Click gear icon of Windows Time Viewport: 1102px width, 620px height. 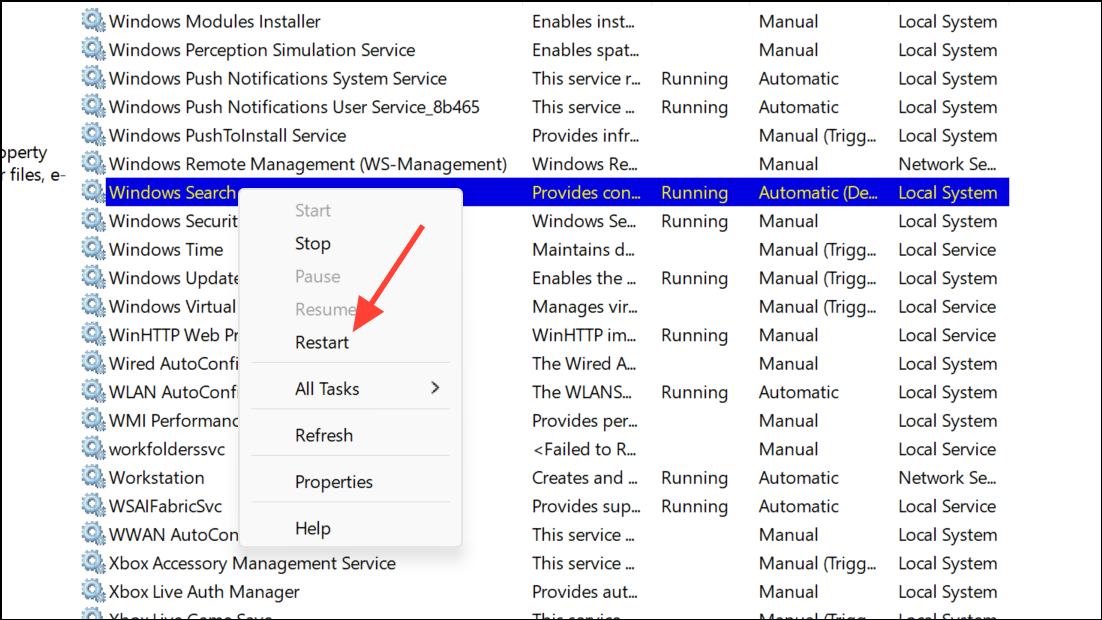coord(93,248)
